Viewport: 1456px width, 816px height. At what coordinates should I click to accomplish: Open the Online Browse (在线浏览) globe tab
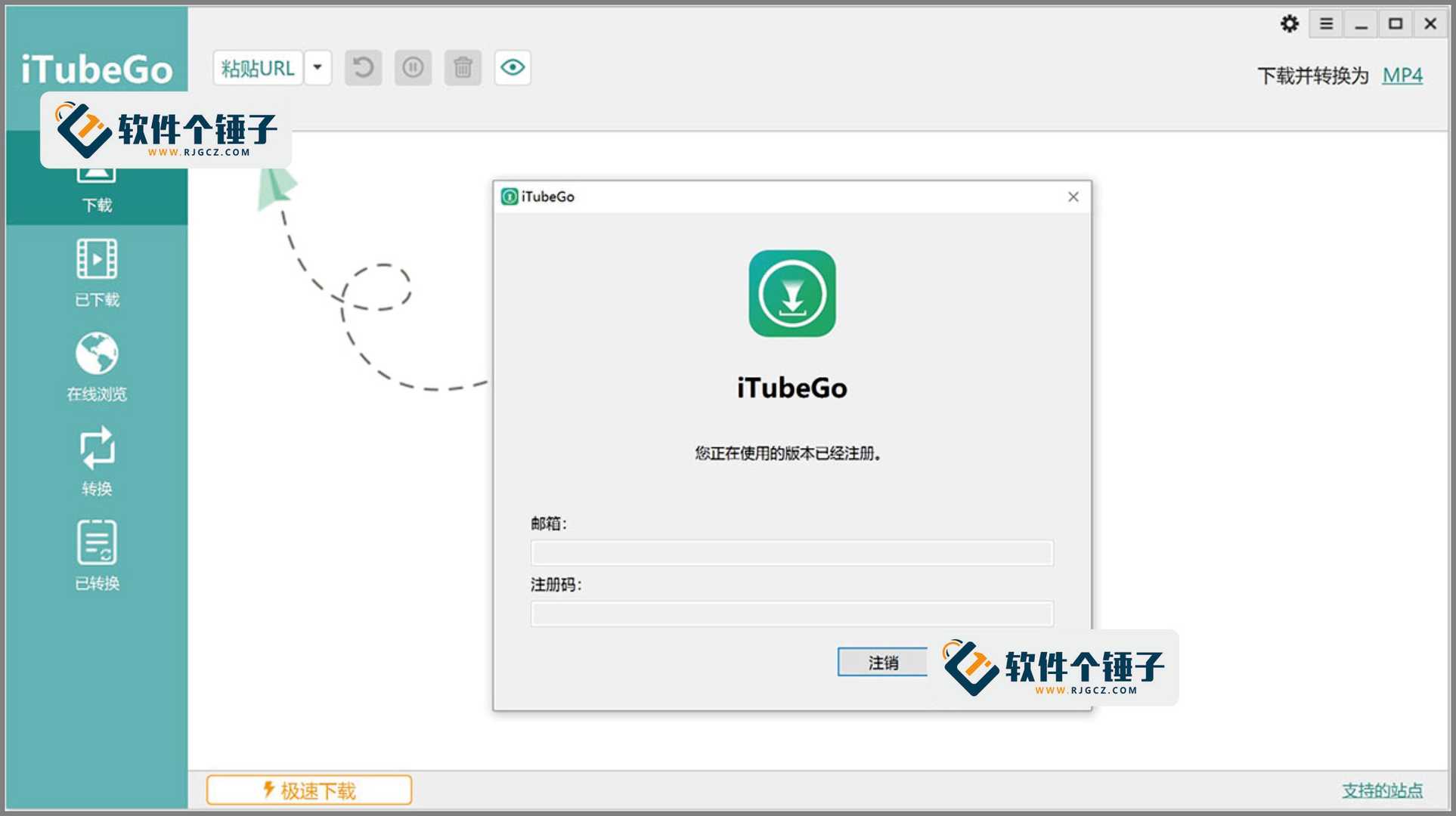click(x=97, y=367)
